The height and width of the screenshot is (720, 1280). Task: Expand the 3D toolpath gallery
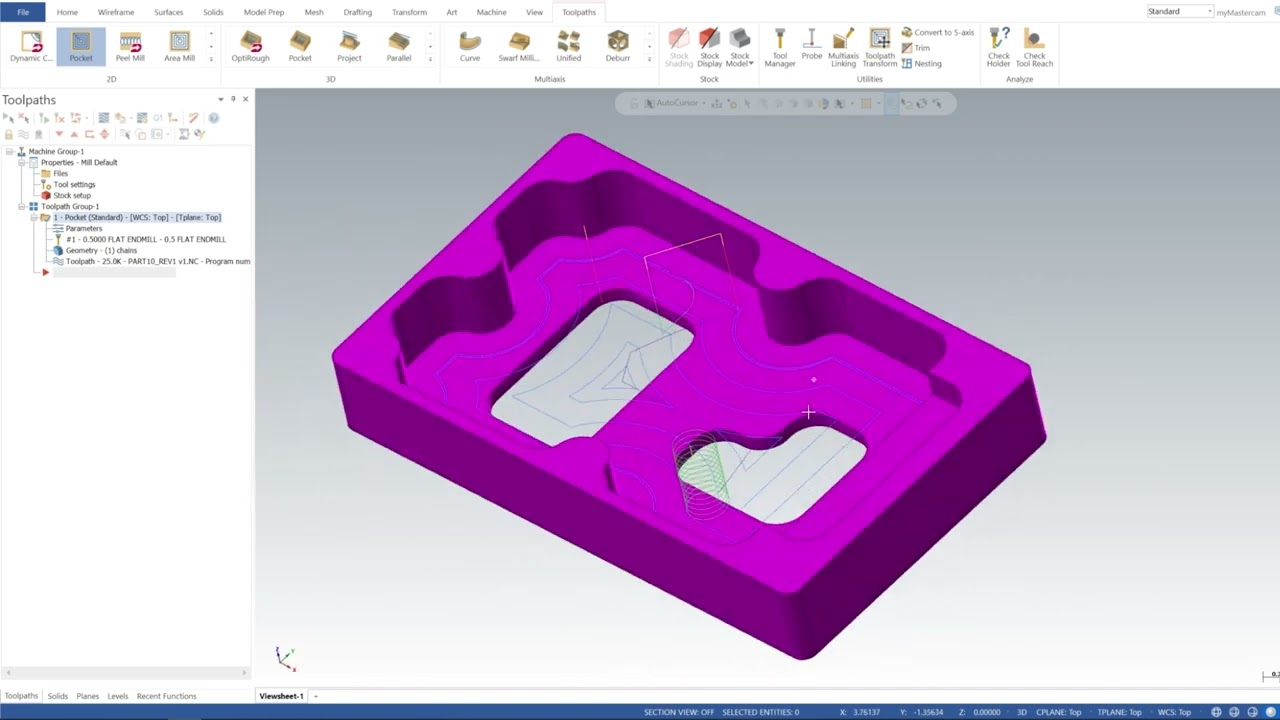tap(430, 60)
